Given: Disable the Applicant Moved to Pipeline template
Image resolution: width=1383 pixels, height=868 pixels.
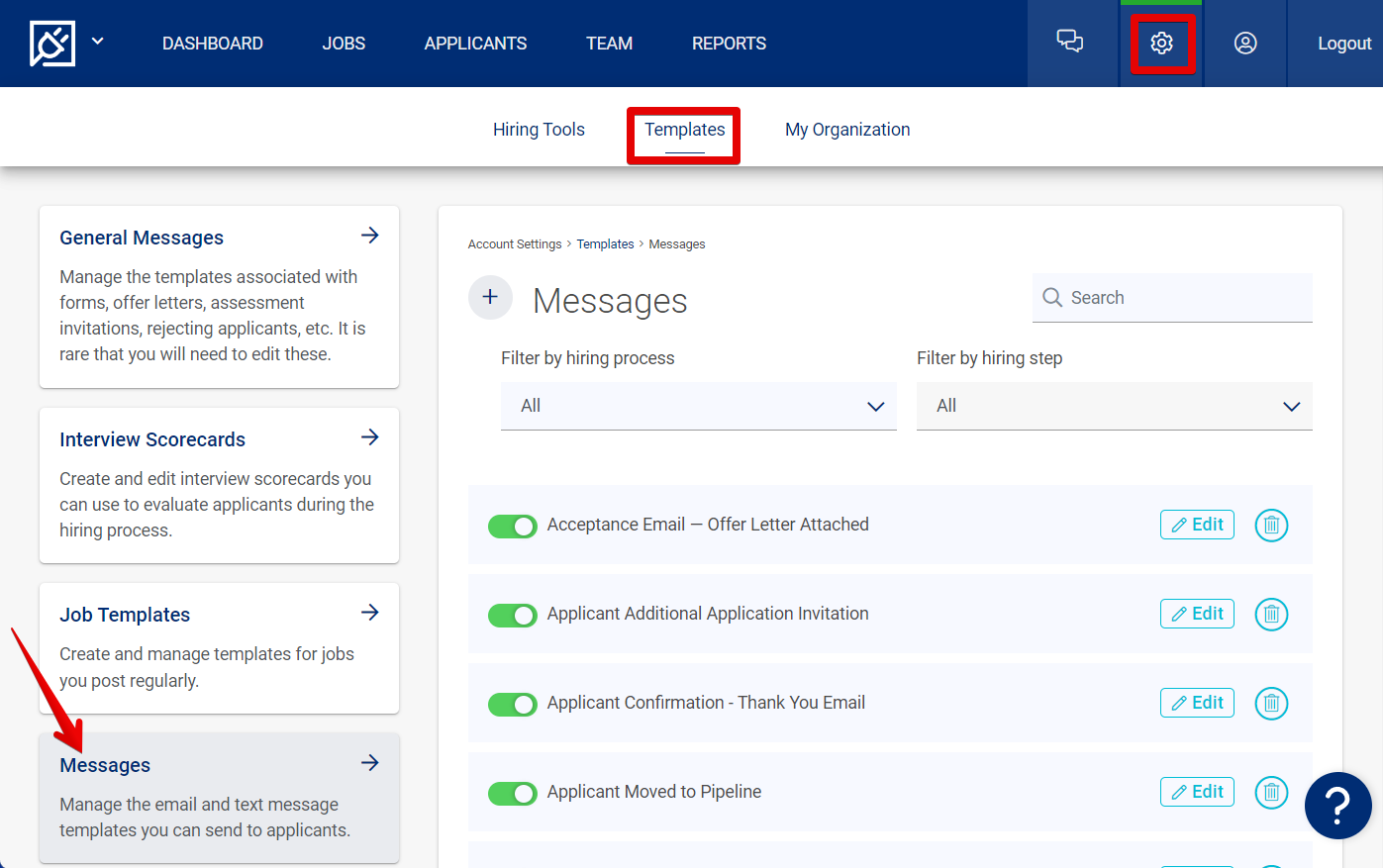Looking at the screenshot, I should (512, 793).
